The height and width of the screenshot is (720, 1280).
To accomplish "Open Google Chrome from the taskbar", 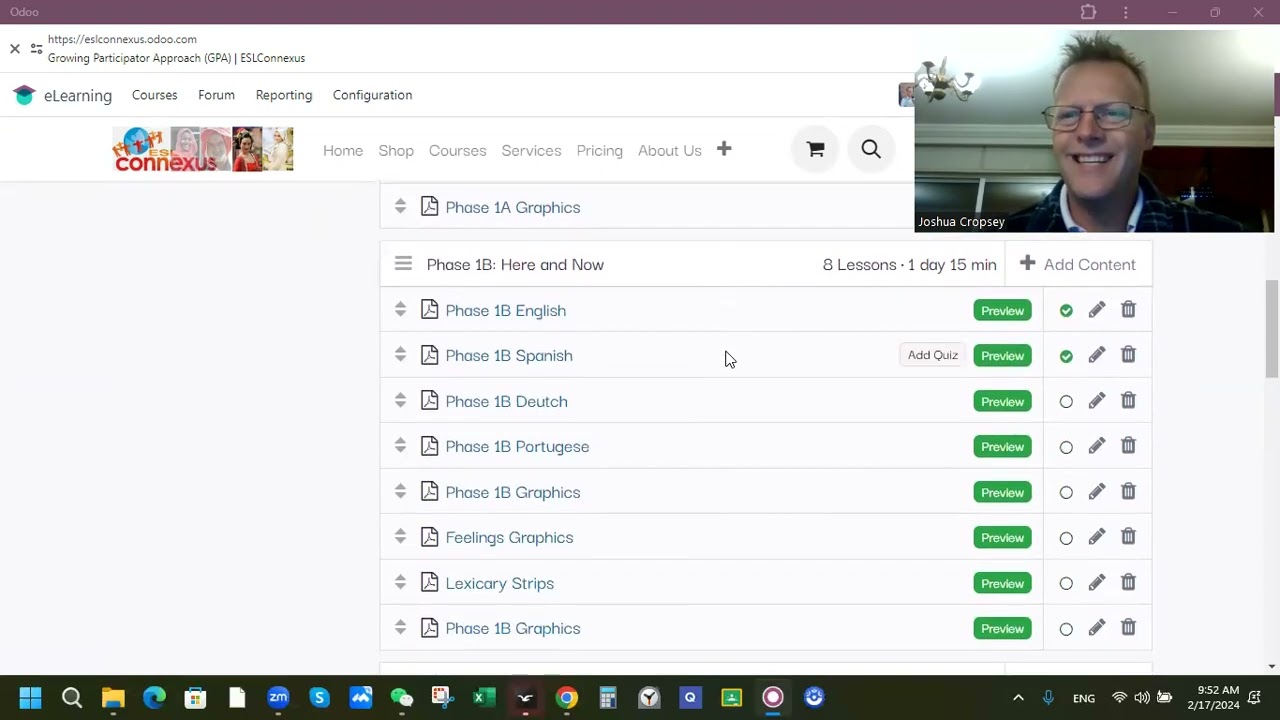I will tap(567, 697).
